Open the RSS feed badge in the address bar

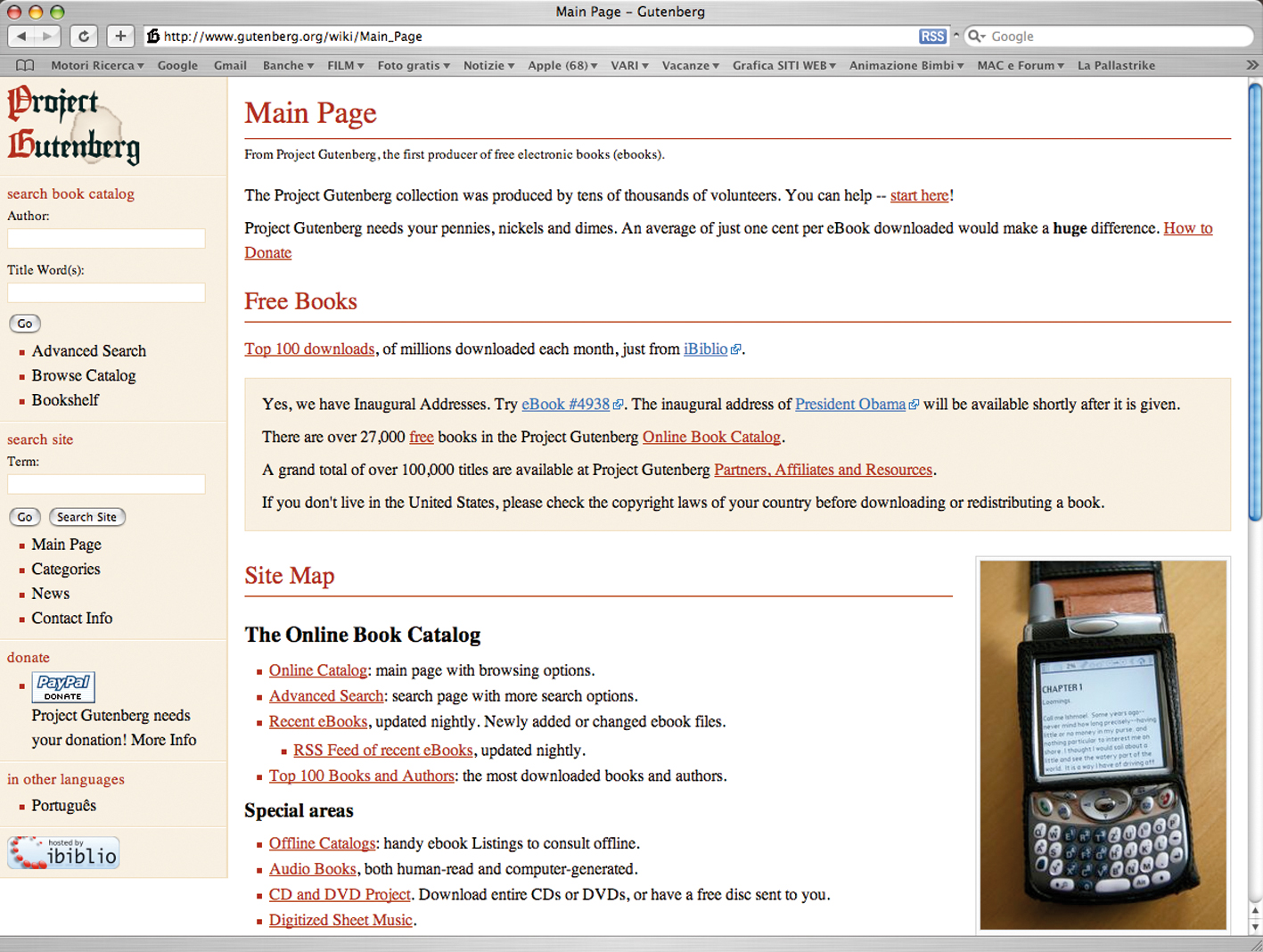tap(932, 37)
